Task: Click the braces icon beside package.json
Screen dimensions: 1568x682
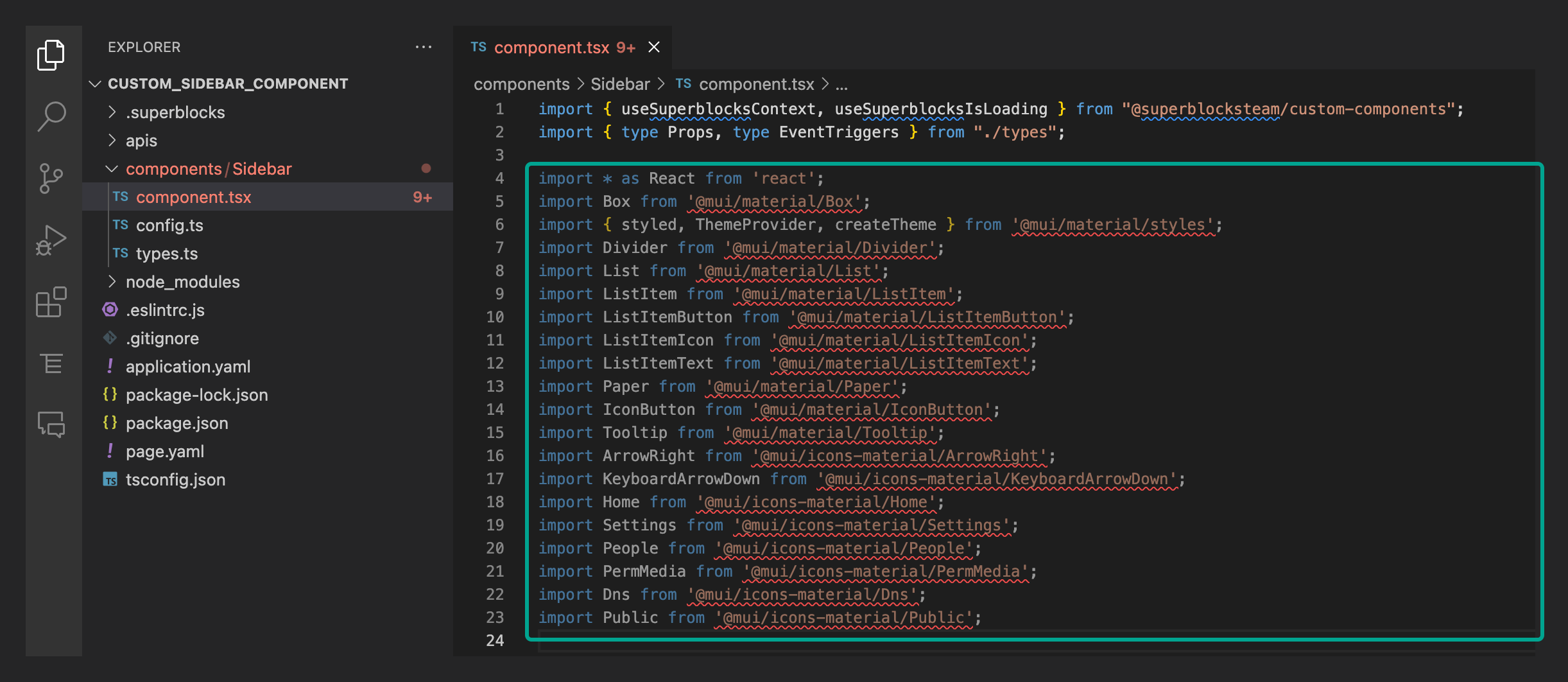Action: pos(110,423)
